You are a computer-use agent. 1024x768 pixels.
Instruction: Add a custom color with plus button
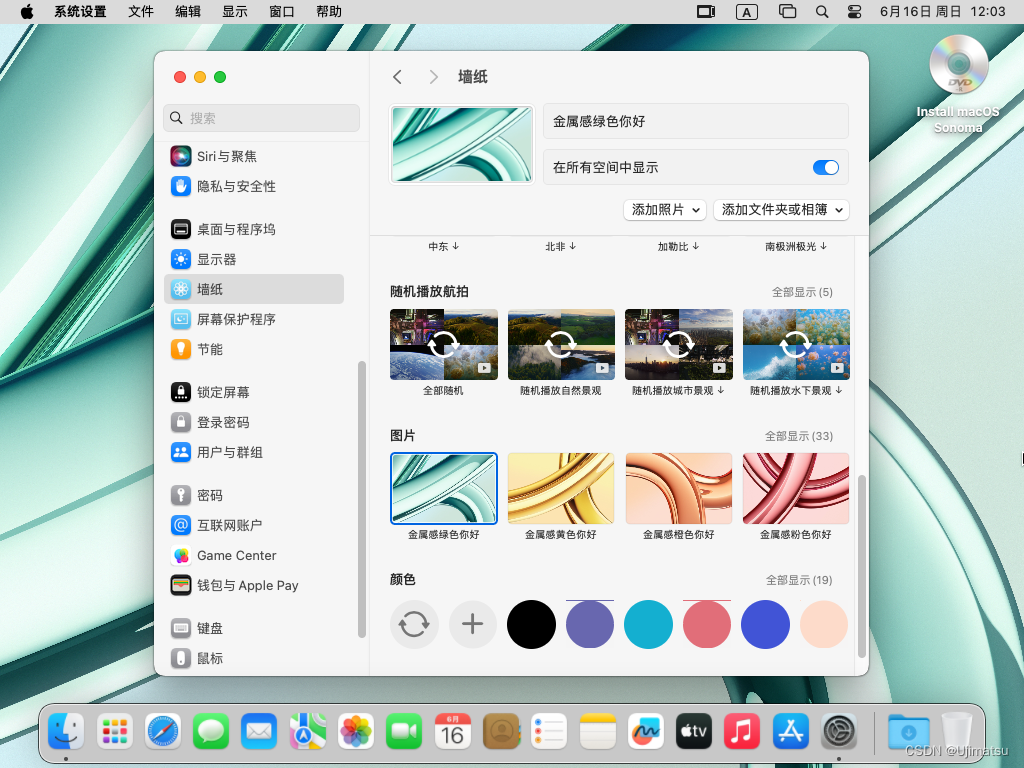click(473, 624)
